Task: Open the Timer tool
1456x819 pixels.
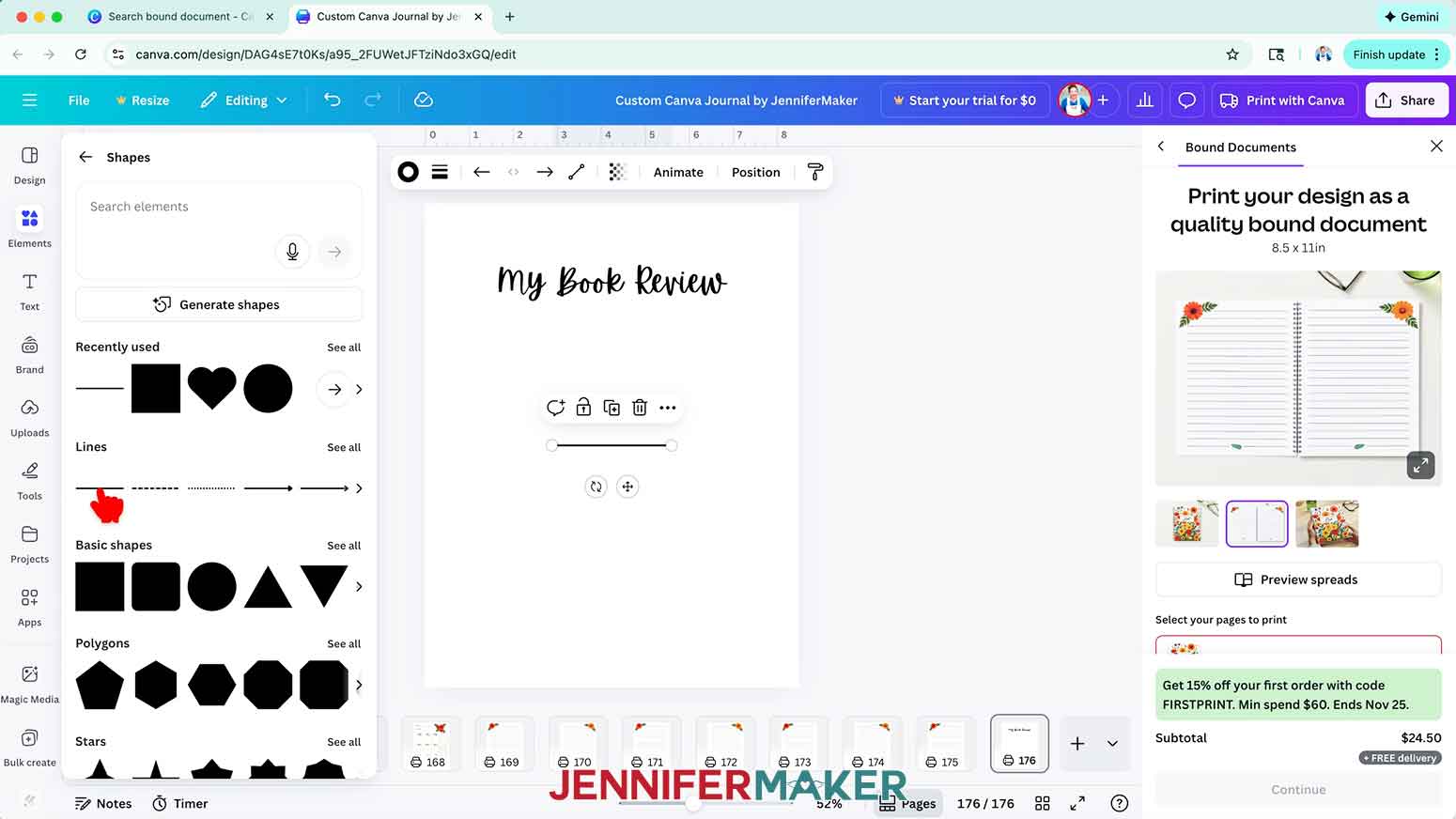Action: (180, 803)
